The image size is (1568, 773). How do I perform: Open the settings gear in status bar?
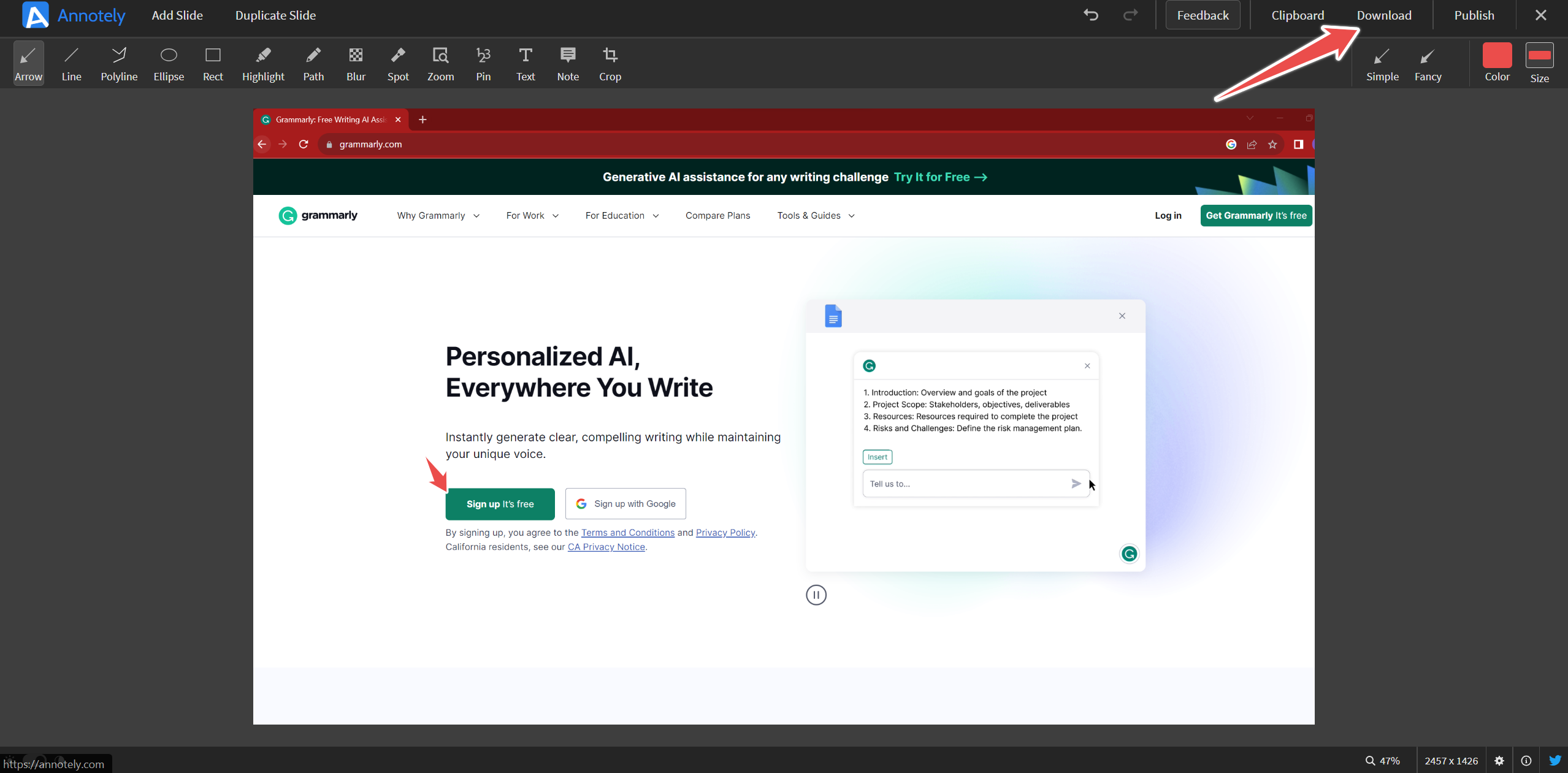(x=1499, y=761)
